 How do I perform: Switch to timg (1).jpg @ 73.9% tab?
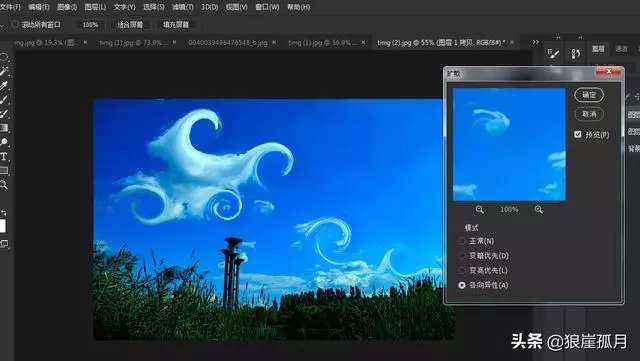[133, 42]
